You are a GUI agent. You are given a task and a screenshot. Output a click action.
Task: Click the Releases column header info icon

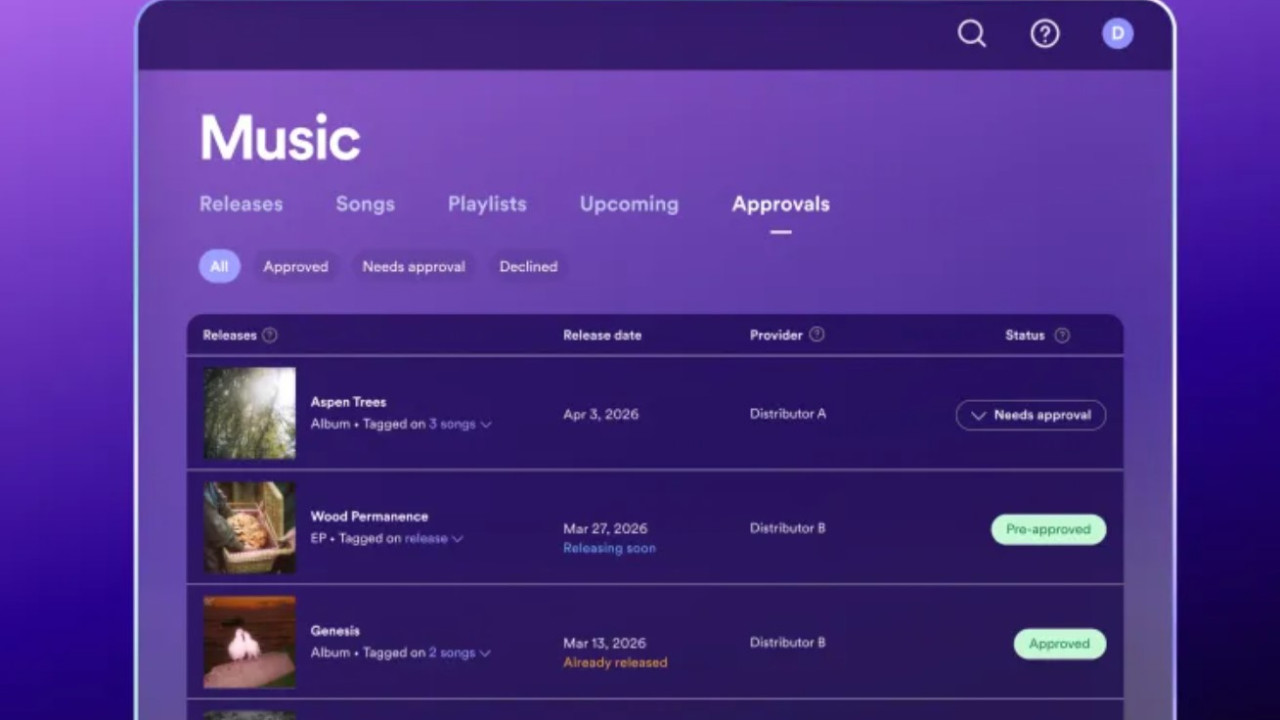pos(269,335)
